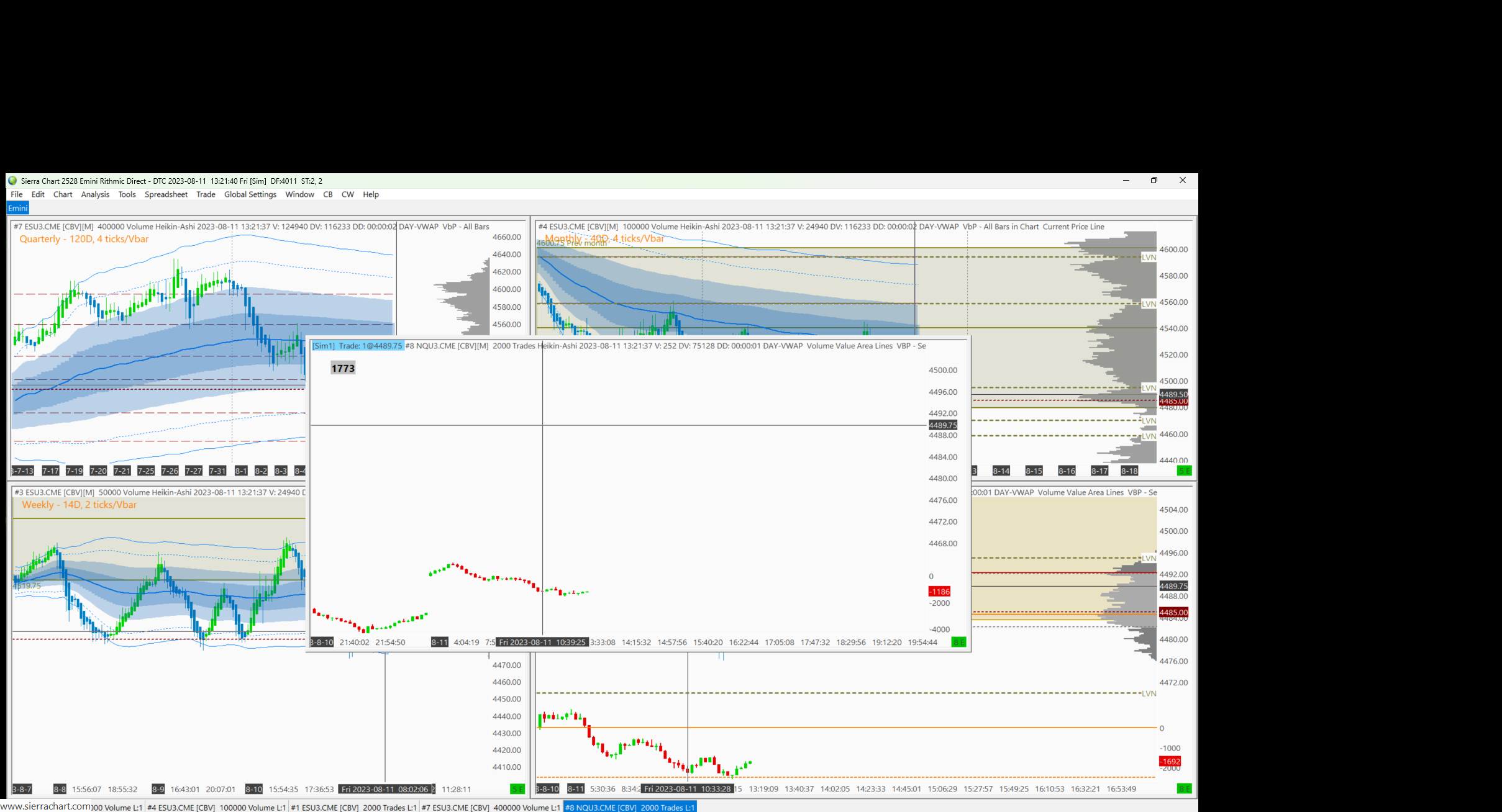Click the www.sierrachart.com link
The width and height of the screenshot is (1502, 812).
pyautogui.click(x=46, y=806)
